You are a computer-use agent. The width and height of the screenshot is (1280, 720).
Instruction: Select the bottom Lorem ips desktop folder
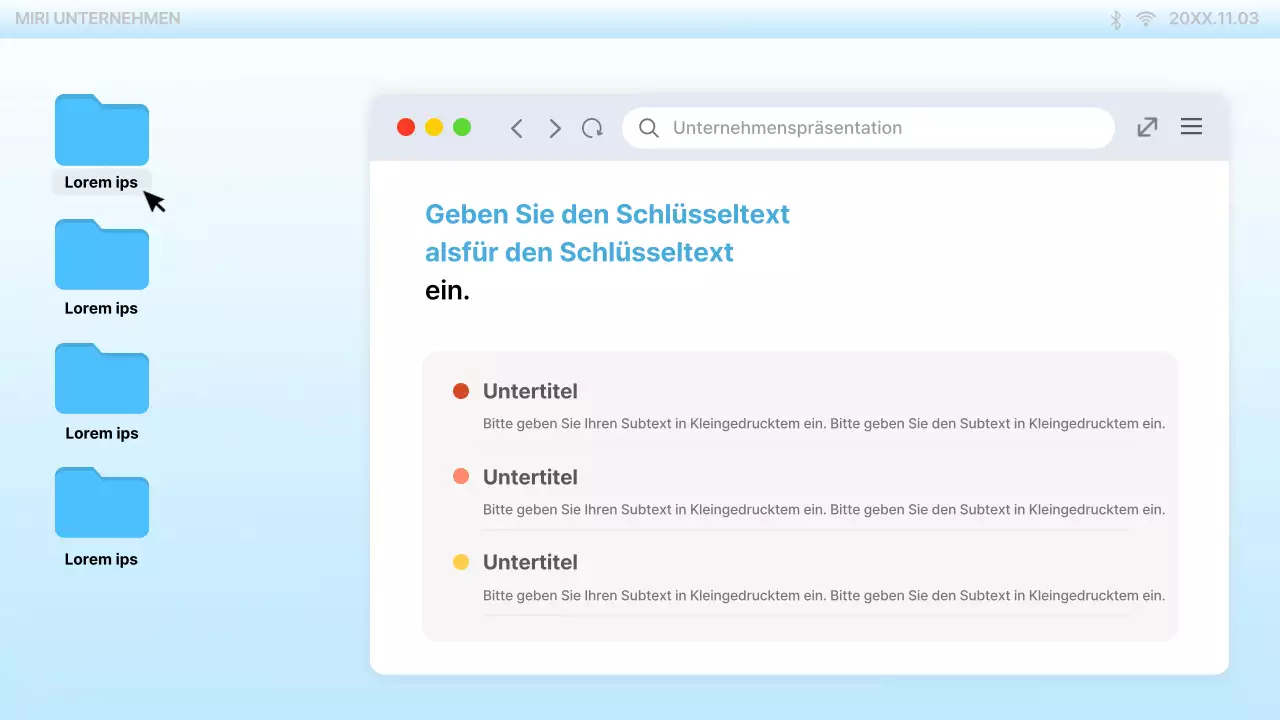click(101, 503)
